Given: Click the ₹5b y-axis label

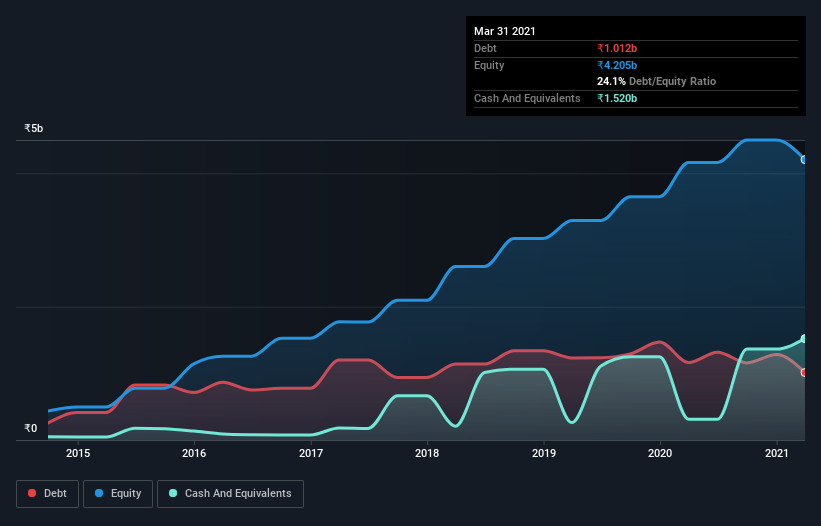Looking at the screenshot, I should pyautogui.click(x=34, y=128).
